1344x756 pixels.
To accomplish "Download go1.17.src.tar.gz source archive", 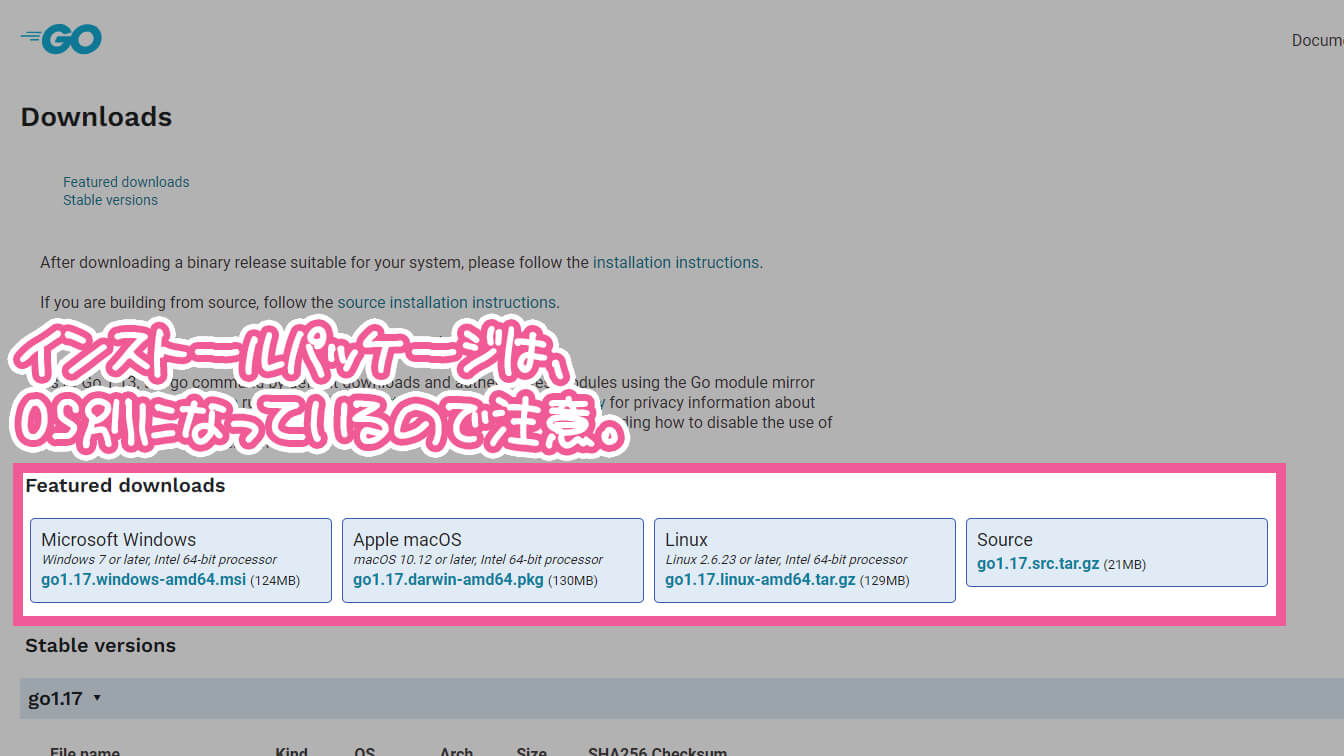I will tap(1038, 563).
